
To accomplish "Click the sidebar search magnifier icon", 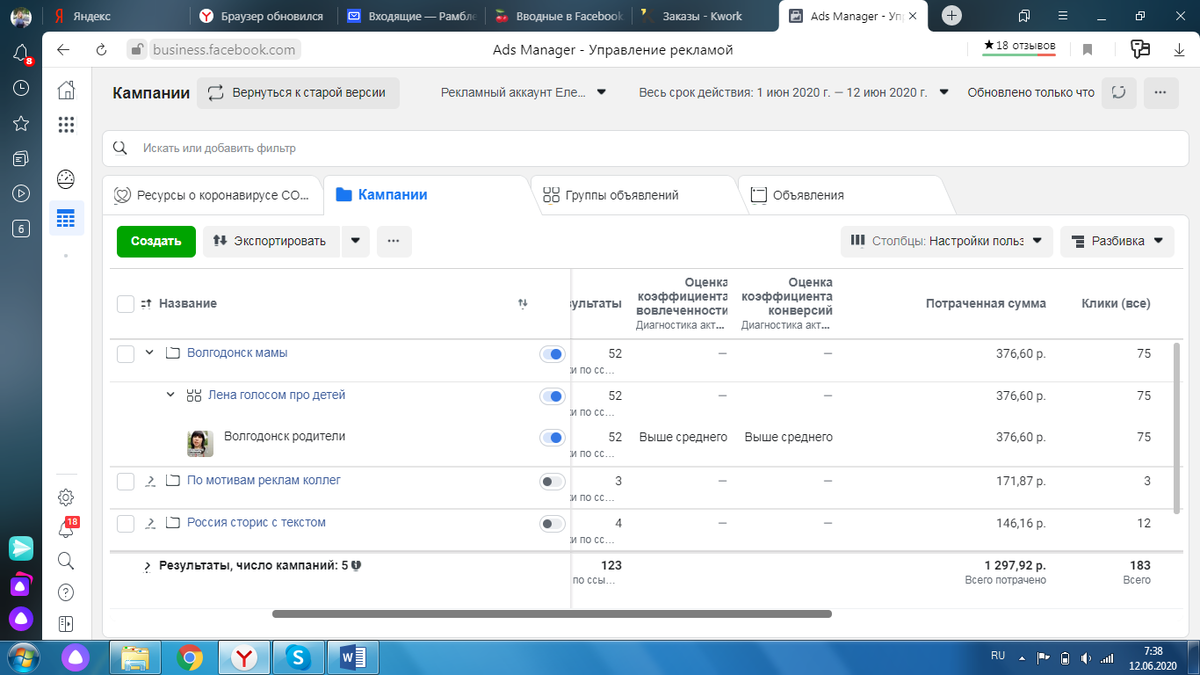I will (66, 560).
